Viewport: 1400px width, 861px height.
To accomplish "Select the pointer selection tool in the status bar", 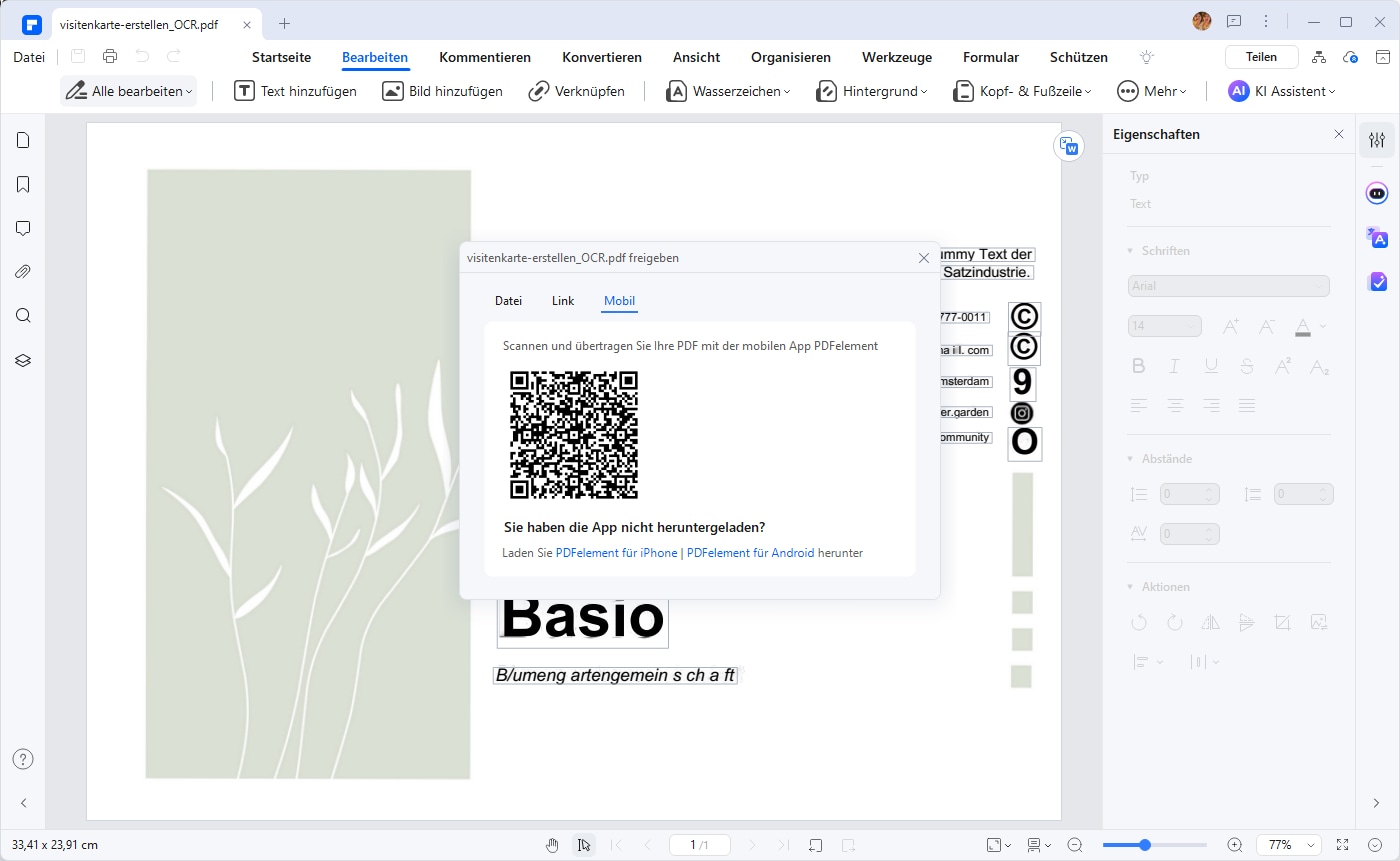I will pyautogui.click(x=584, y=845).
